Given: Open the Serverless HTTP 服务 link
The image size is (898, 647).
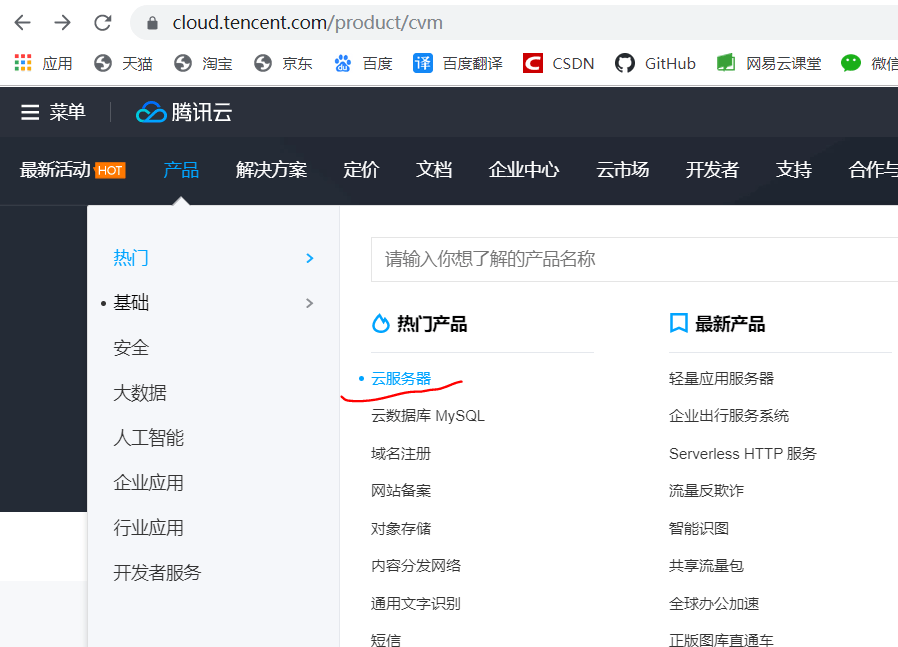Looking at the screenshot, I should [x=743, y=453].
